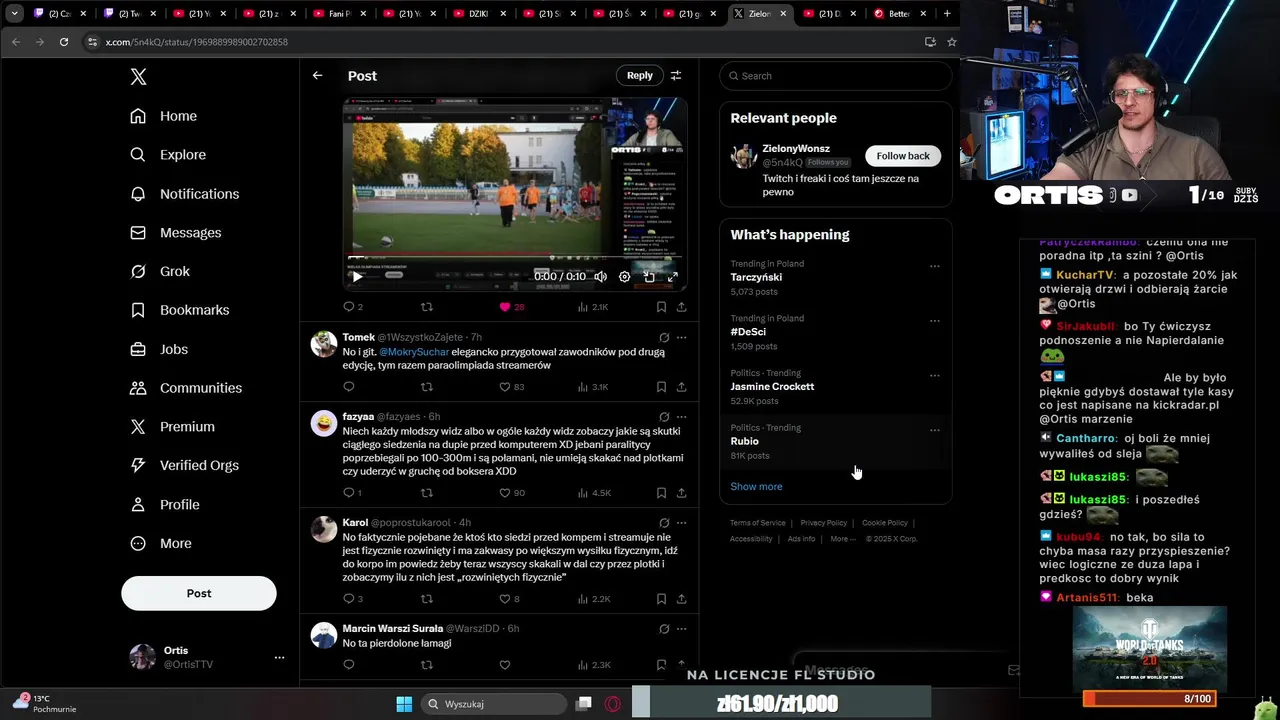This screenshot has height=720, width=1280.
Task: Open the Ortis account switcher menu
Action: click(x=208, y=657)
